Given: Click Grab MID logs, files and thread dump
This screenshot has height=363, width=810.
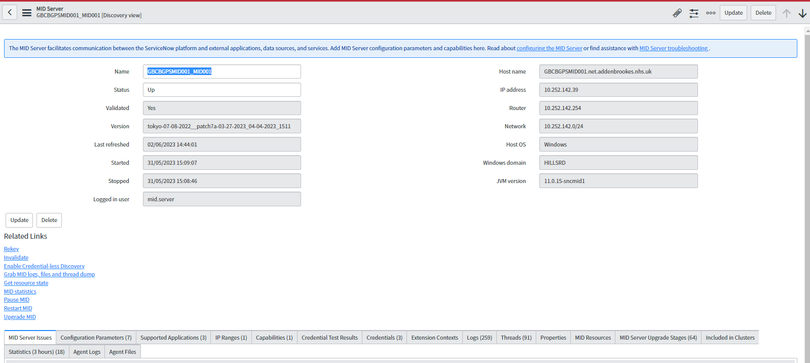Looking at the screenshot, I should (x=49, y=274).
